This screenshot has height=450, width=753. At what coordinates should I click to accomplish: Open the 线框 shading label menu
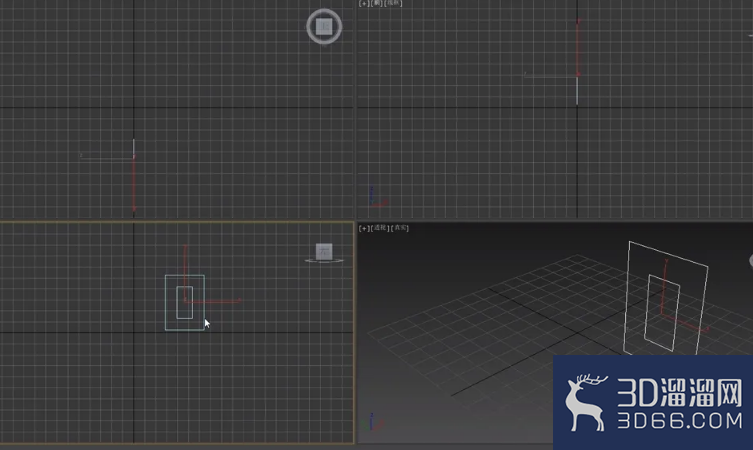[x=393, y=3]
